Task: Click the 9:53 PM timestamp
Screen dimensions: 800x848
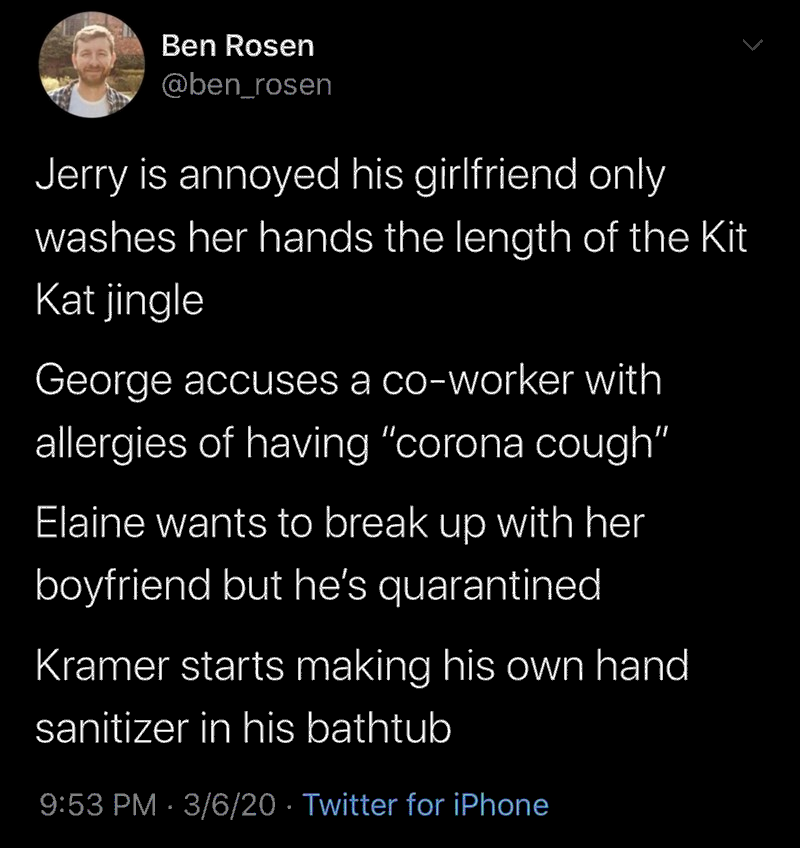Action: coord(95,804)
